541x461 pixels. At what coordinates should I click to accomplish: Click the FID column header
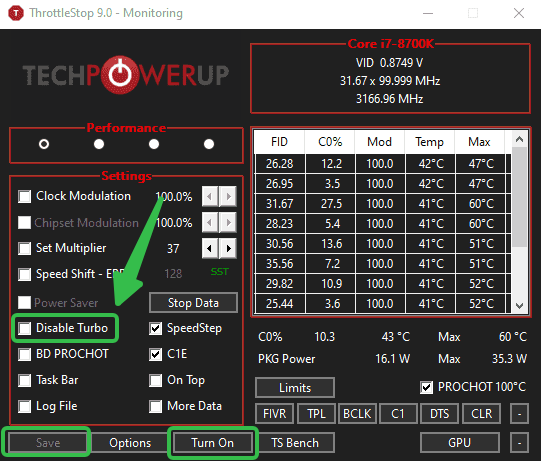tap(279, 142)
